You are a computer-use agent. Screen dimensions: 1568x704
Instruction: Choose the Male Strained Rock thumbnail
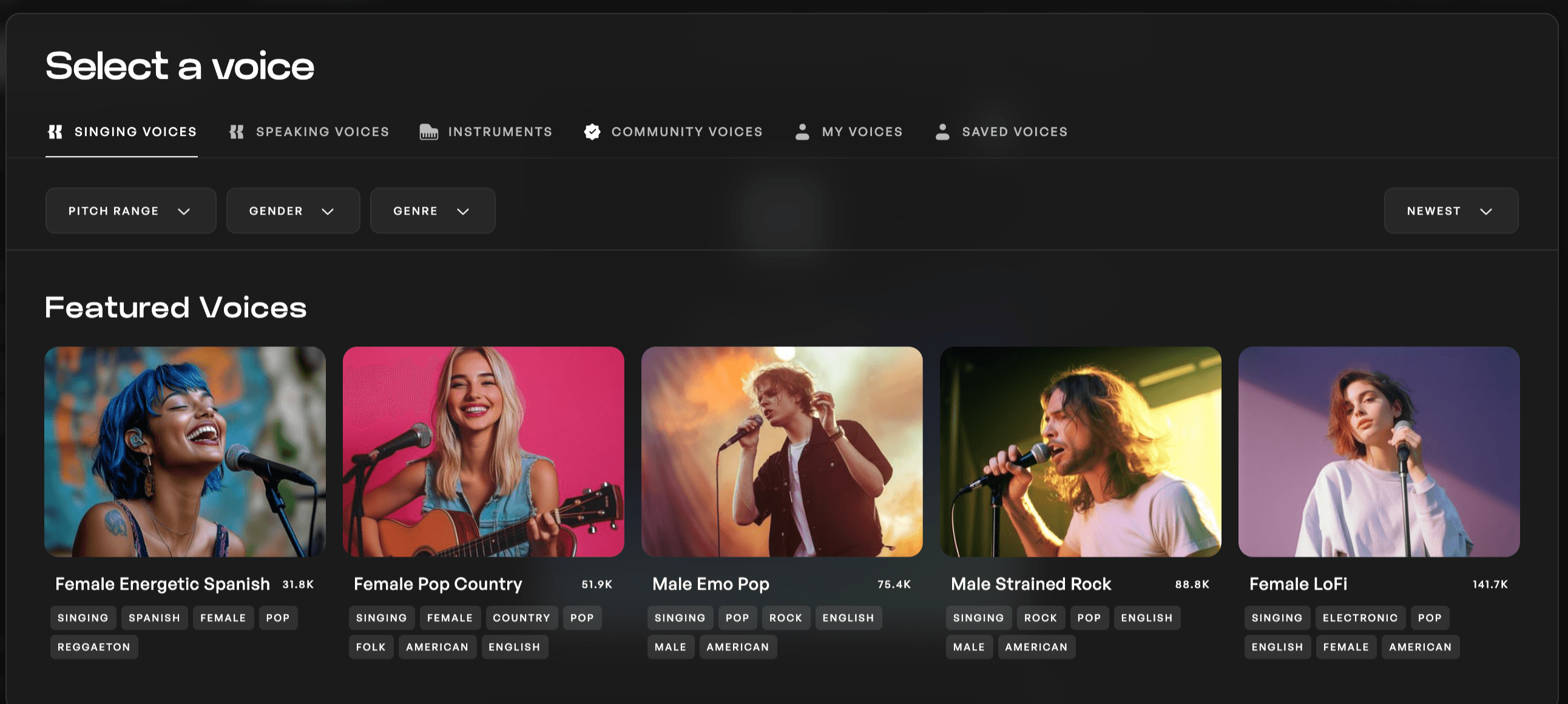1081,452
